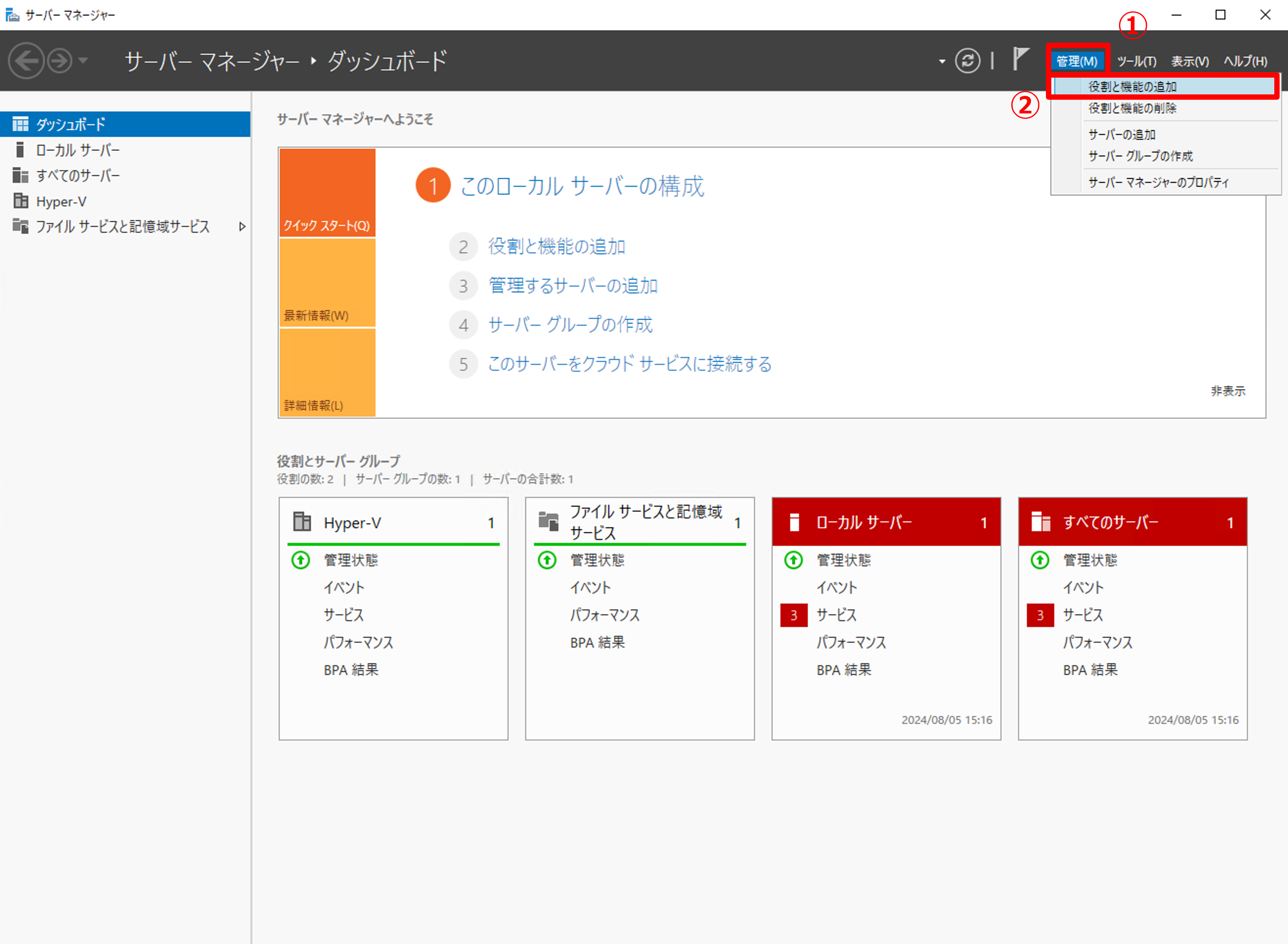Open Hyper-V tile BPA 結果
Viewport: 1288px width, 944px height.
pyautogui.click(x=351, y=669)
